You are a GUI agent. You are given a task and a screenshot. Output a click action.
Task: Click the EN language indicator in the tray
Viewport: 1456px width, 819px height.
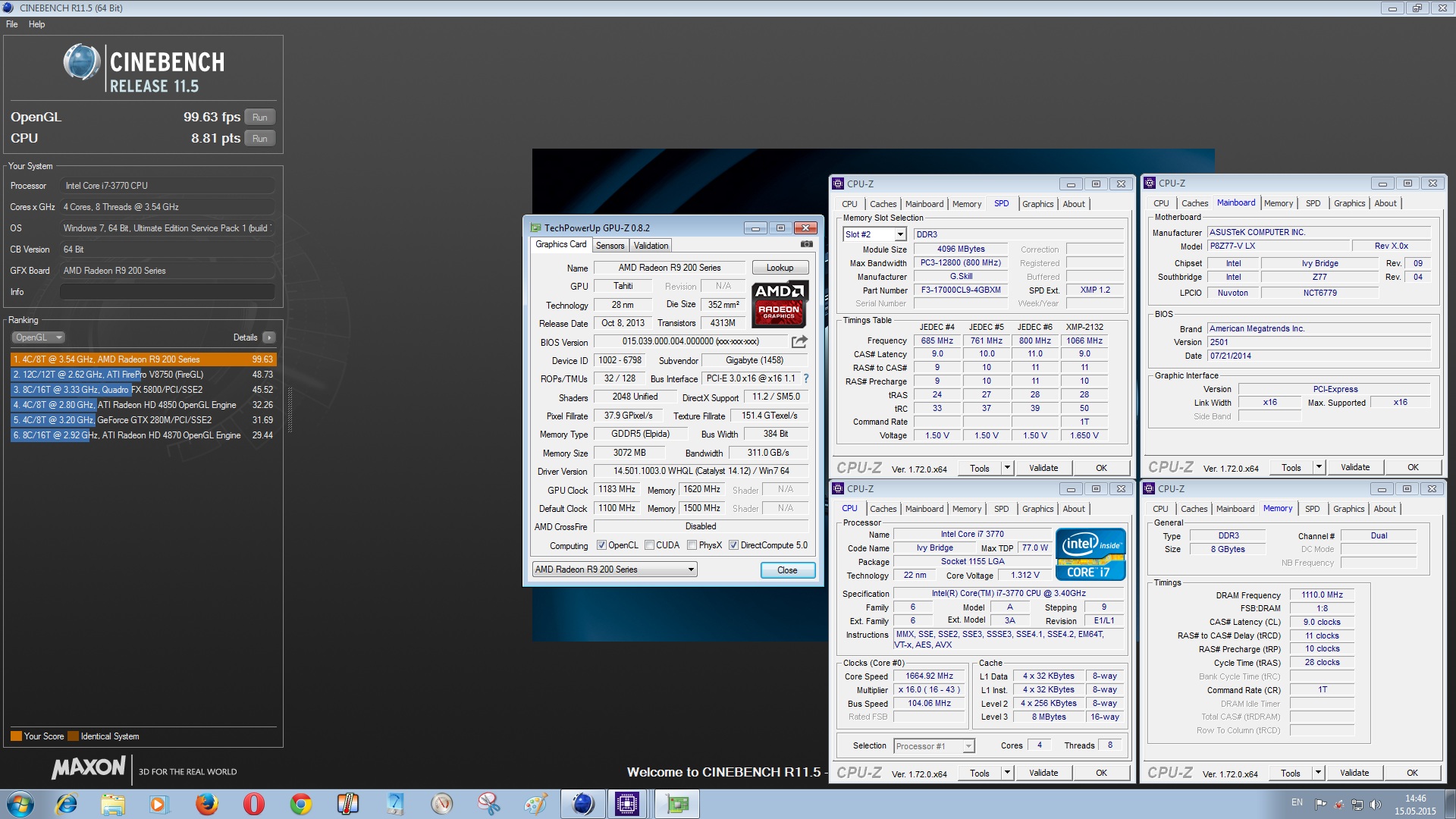[1297, 802]
